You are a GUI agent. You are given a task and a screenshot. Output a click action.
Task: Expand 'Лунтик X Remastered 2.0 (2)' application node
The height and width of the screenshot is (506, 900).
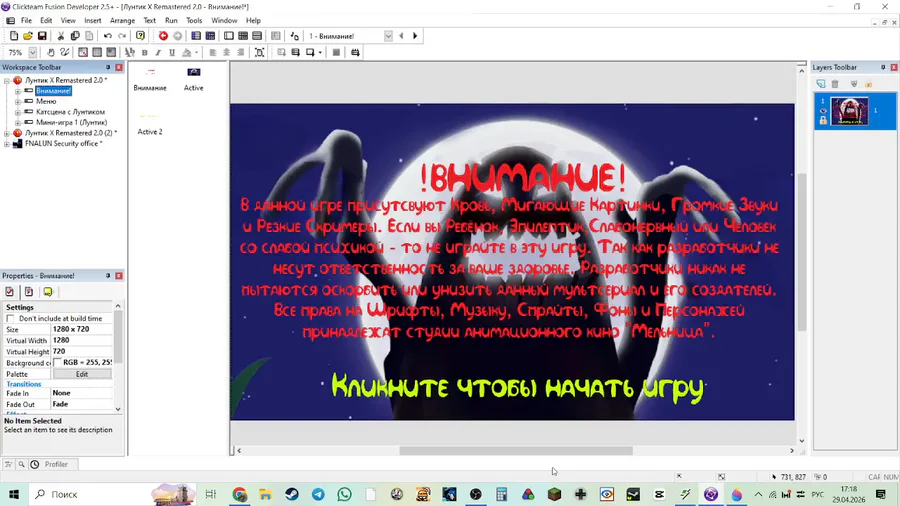pos(7,133)
